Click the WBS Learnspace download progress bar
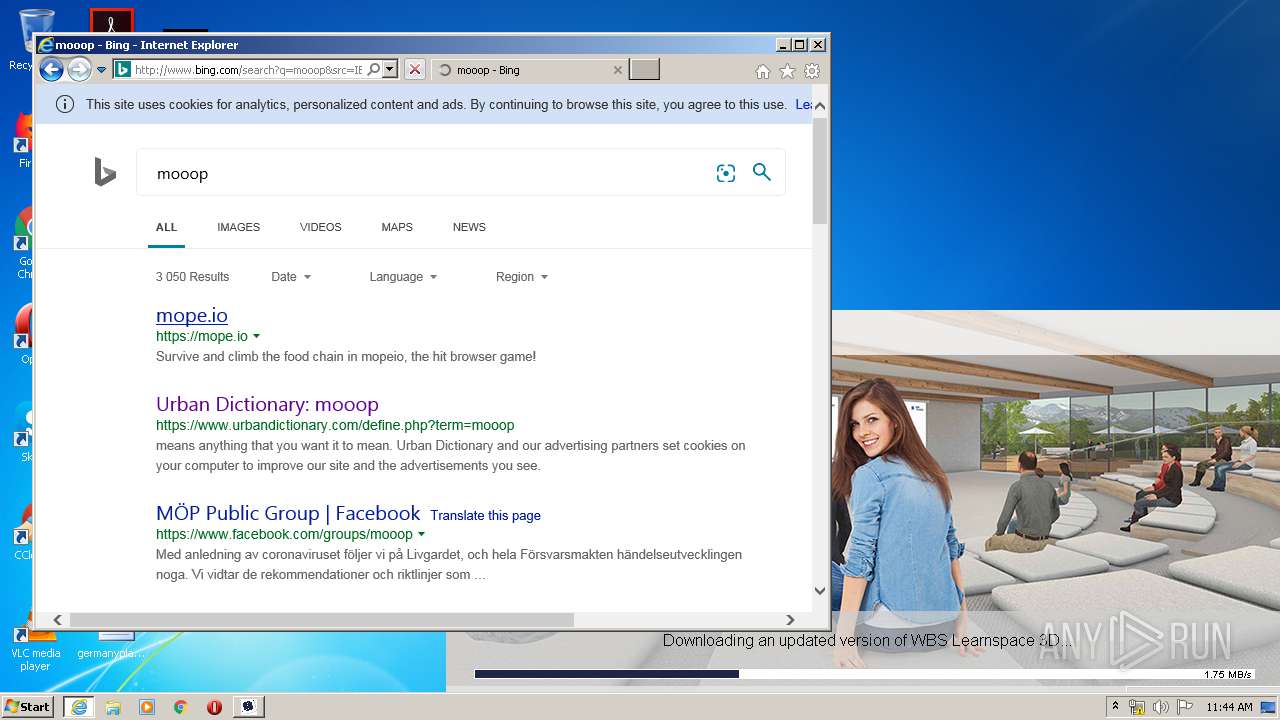Screen dimensions: 1280x720 (864, 674)
